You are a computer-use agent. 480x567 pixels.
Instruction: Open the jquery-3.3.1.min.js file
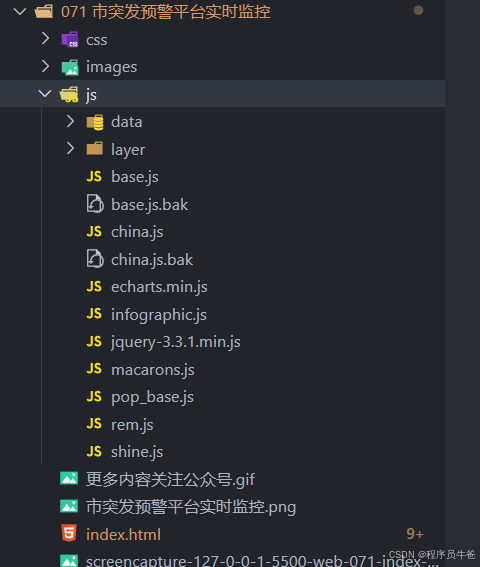pyautogui.click(x=176, y=342)
